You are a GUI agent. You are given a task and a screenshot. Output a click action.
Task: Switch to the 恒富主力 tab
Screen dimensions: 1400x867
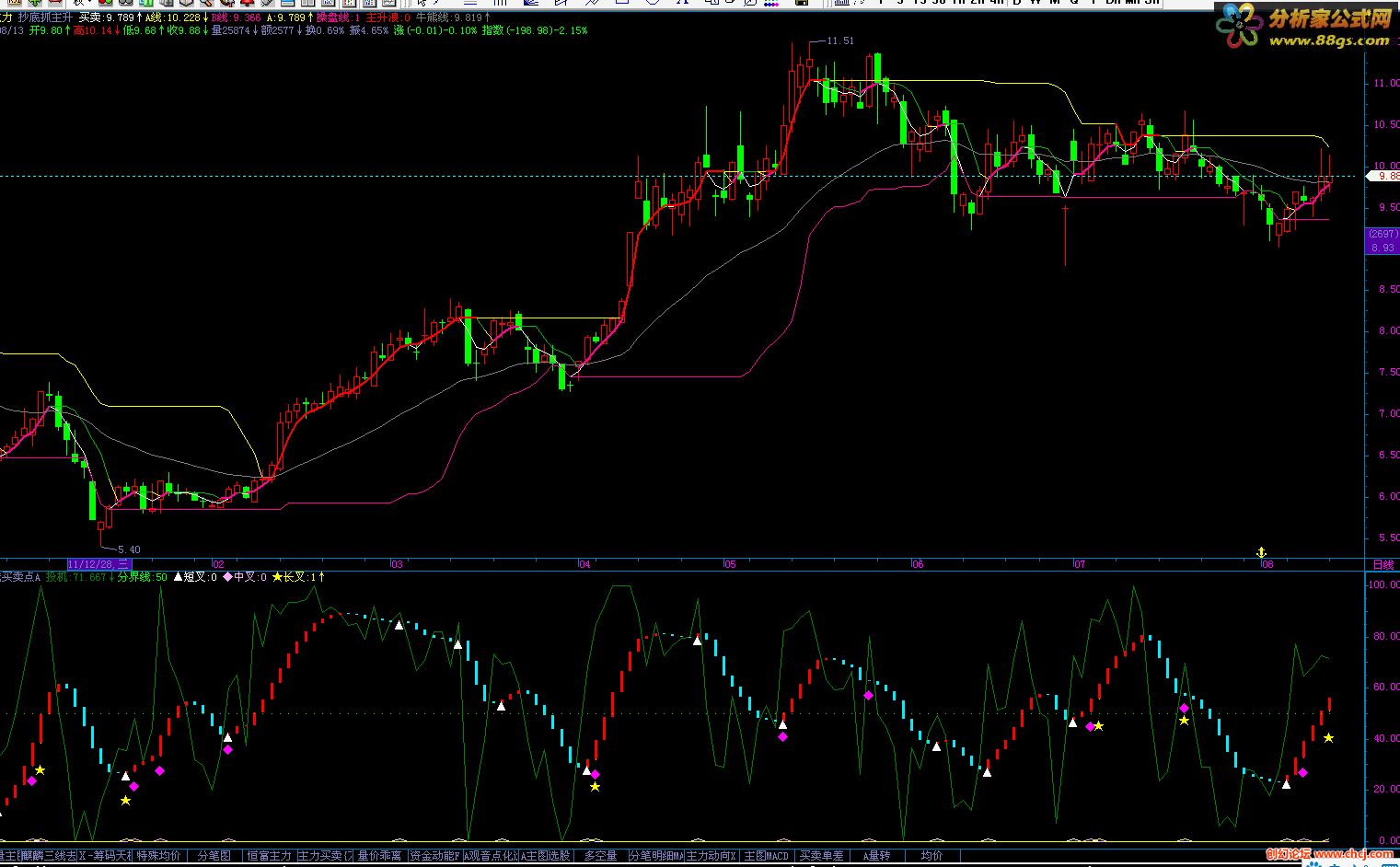click(x=269, y=856)
